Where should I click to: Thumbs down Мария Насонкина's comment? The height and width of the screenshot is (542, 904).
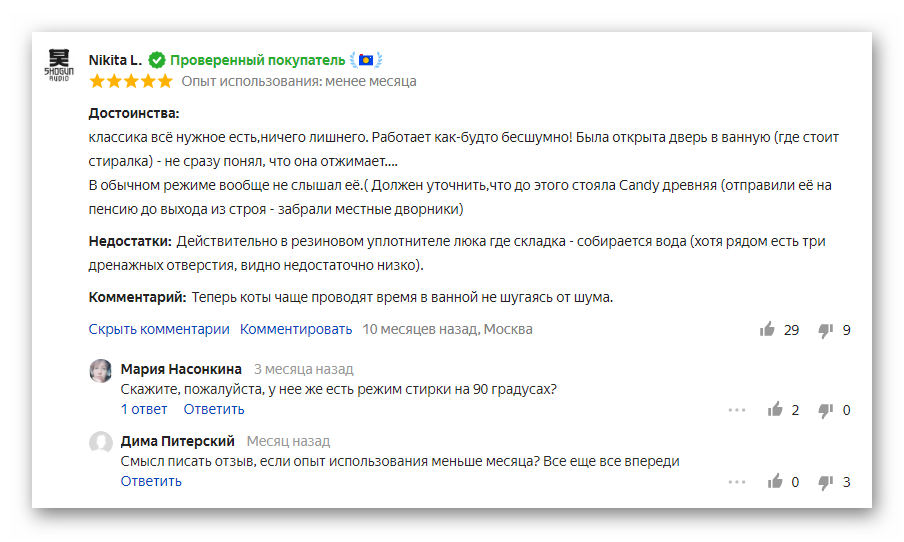pyautogui.click(x=826, y=411)
